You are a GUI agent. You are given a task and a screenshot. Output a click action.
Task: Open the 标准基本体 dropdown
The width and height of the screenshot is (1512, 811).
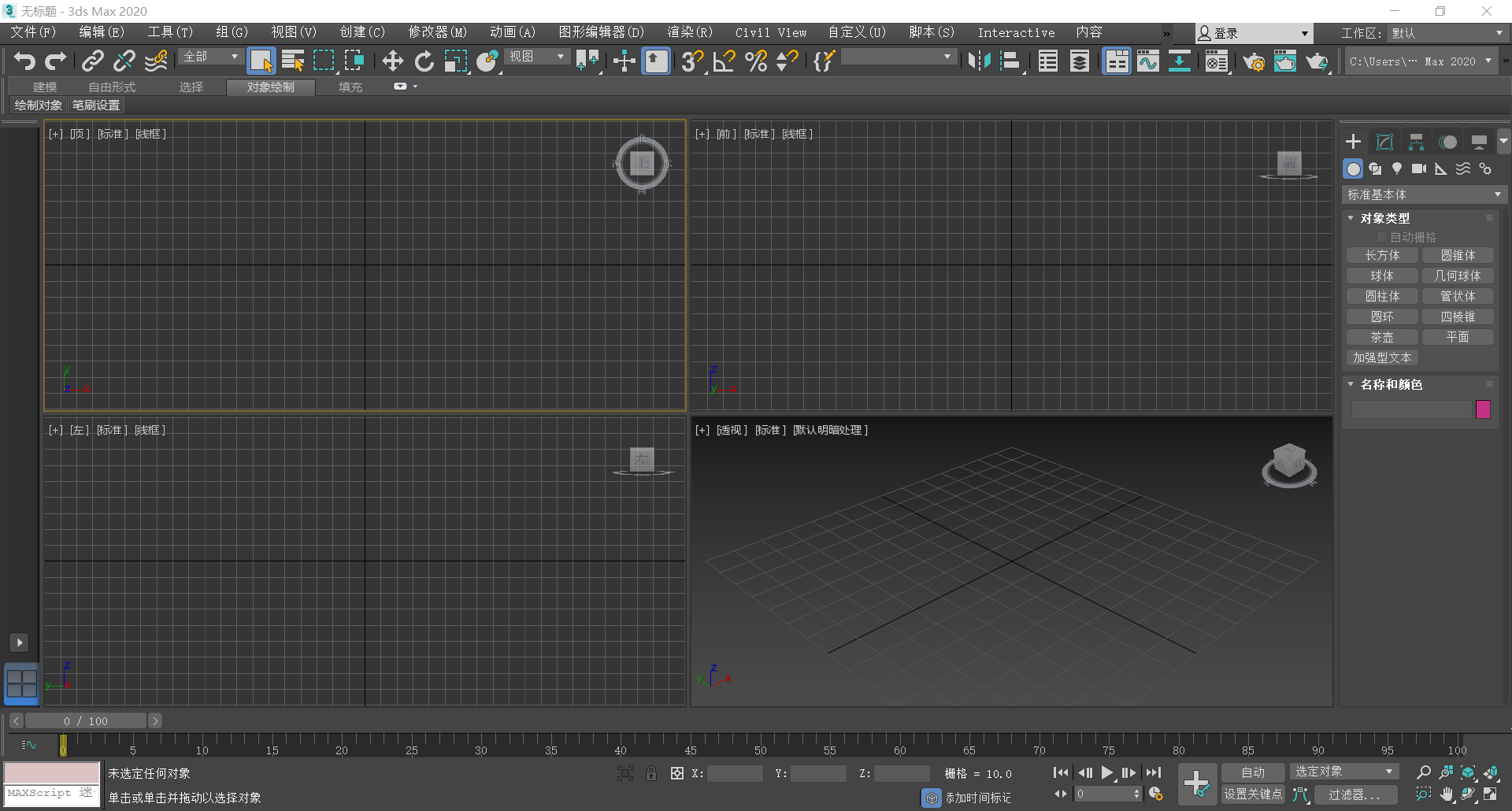pyautogui.click(x=1425, y=194)
